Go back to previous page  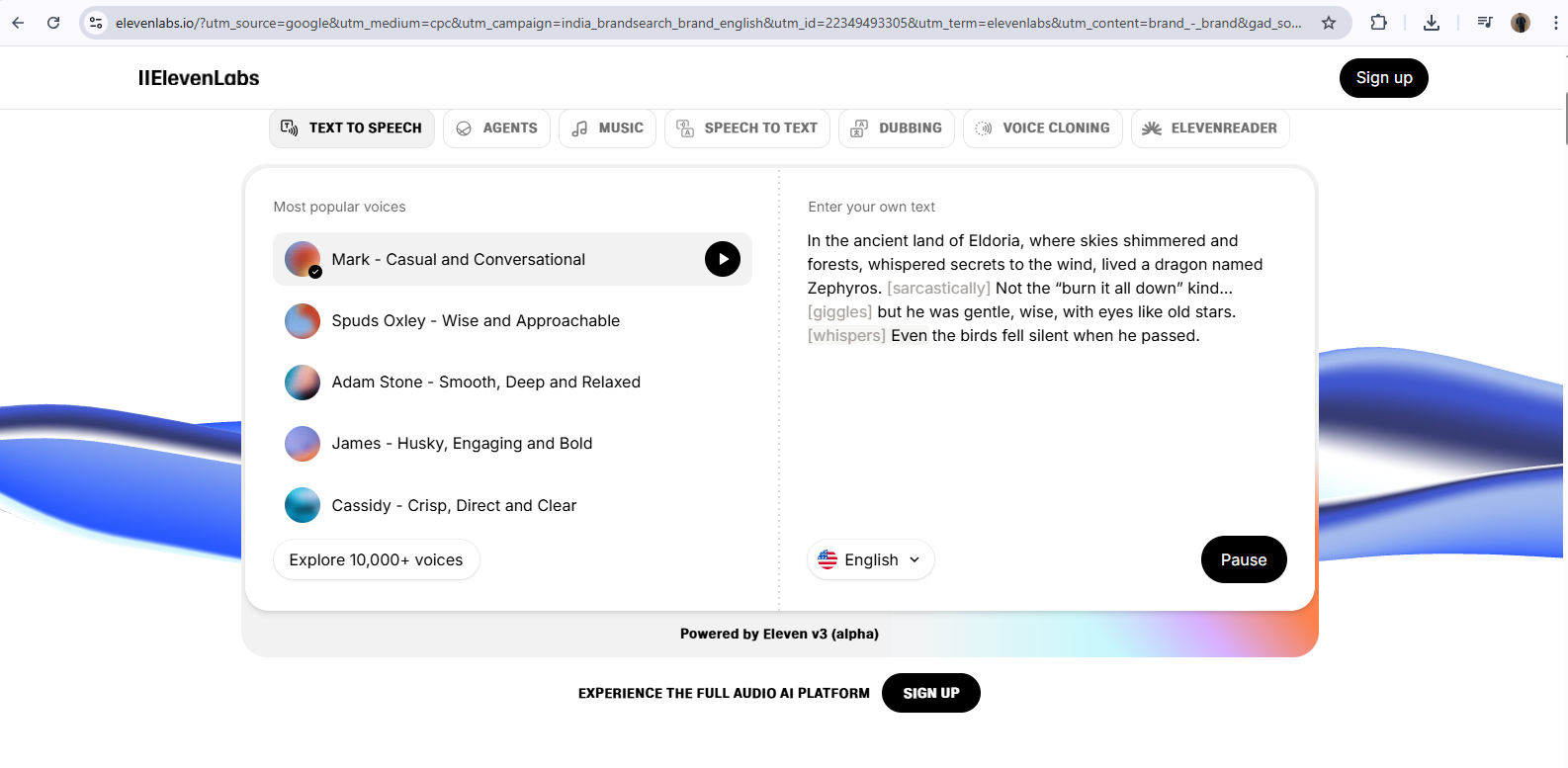pos(18,23)
